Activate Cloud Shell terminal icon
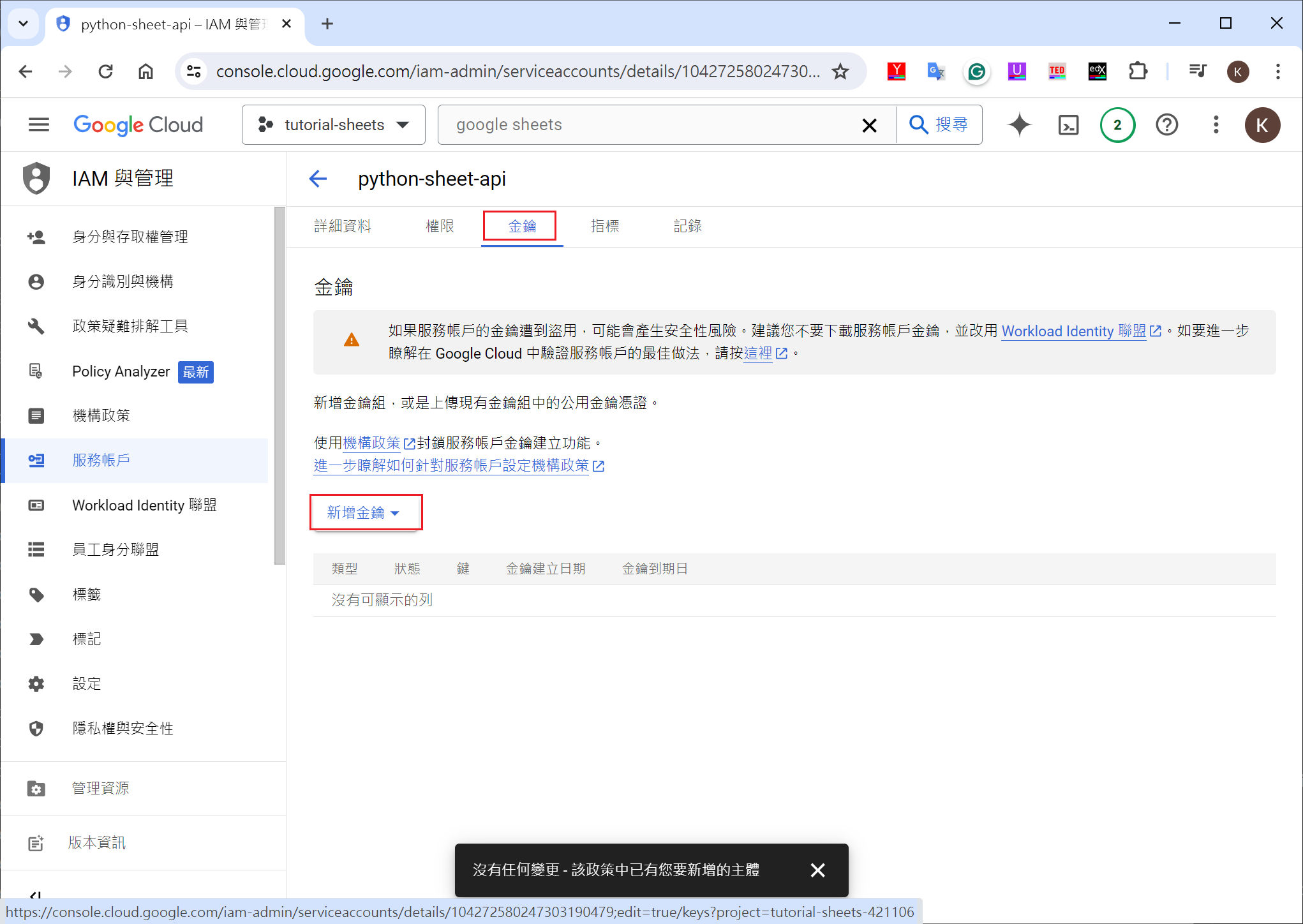Screen dimensions: 1303x924 pyautogui.click(x=1068, y=124)
